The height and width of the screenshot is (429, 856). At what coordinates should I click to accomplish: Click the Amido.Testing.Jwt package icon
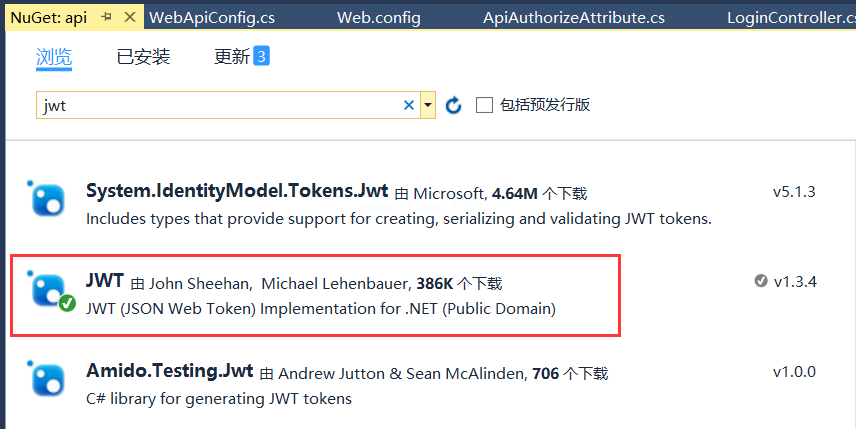(x=47, y=381)
